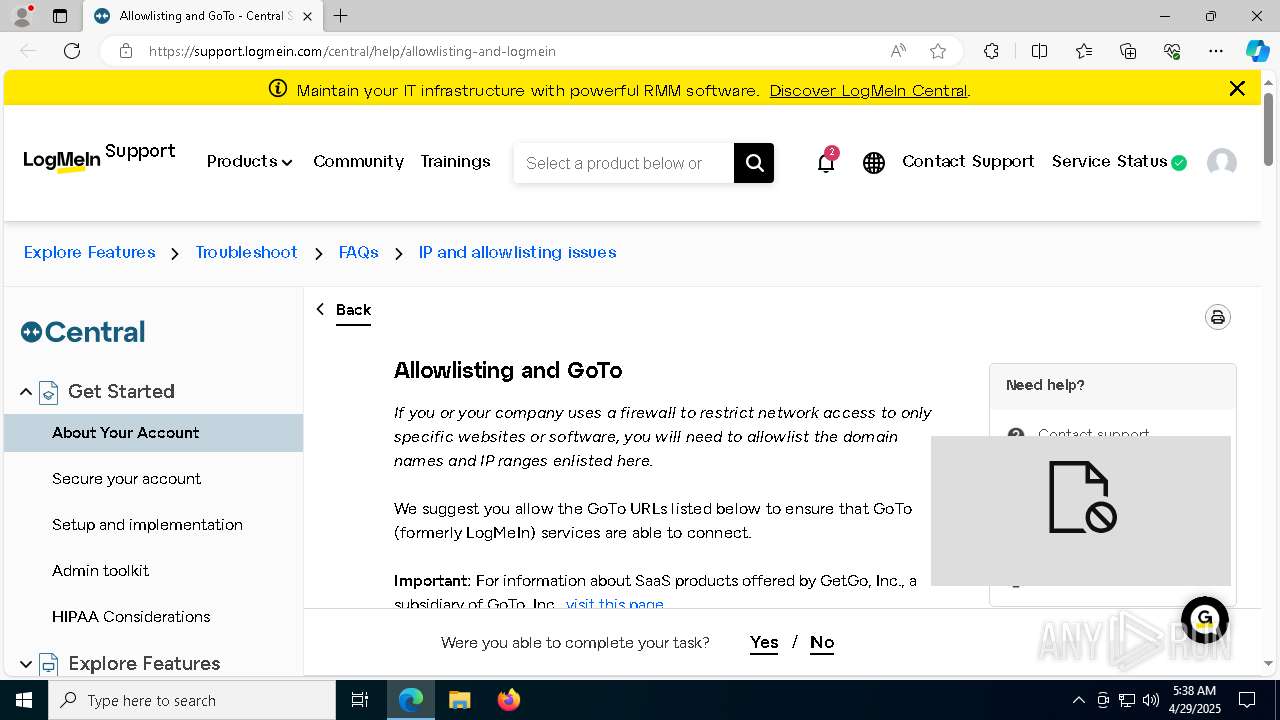Click the Central product logo
Image resolution: width=1280 pixels, height=720 pixels.
pyautogui.click(x=83, y=332)
